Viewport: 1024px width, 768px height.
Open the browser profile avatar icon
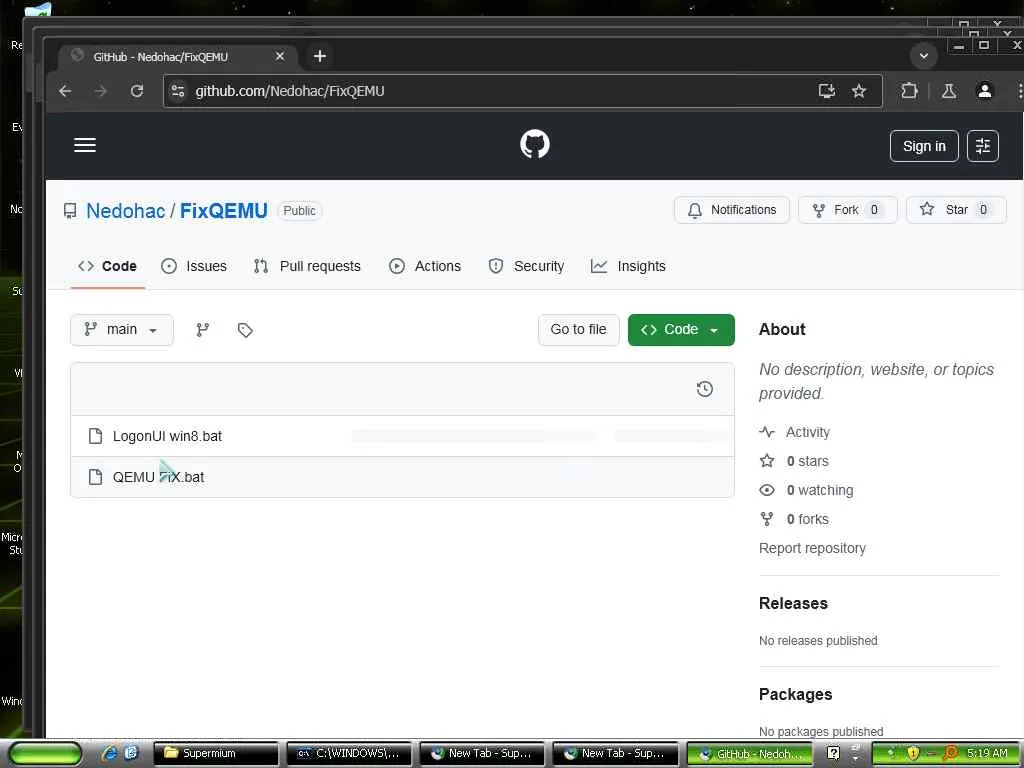pyautogui.click(x=984, y=91)
